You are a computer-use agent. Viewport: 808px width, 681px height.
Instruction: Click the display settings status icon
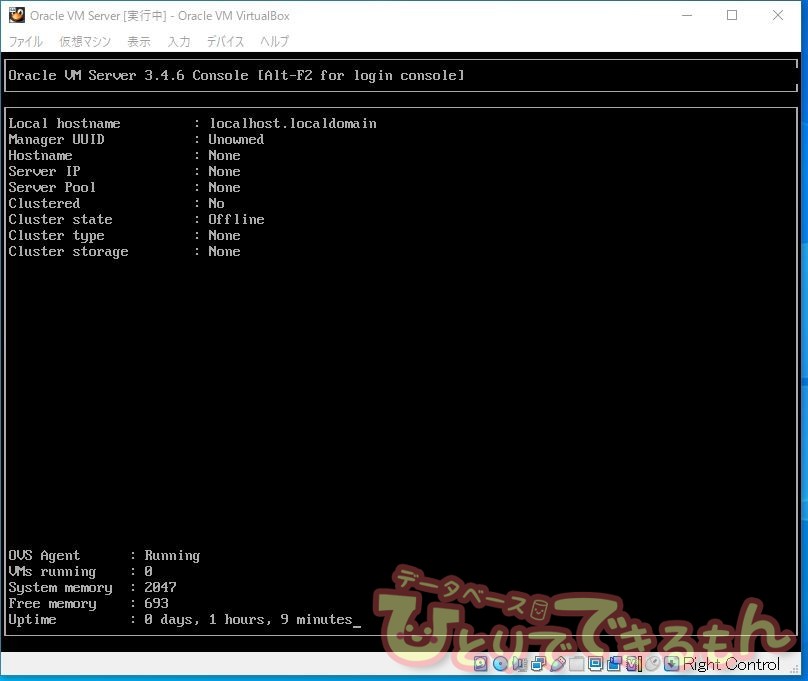596,664
